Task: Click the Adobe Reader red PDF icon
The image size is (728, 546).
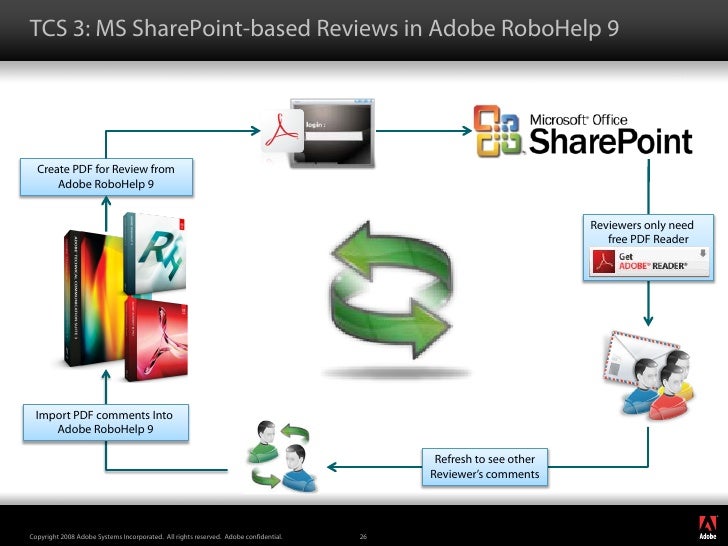Action: [x=603, y=261]
